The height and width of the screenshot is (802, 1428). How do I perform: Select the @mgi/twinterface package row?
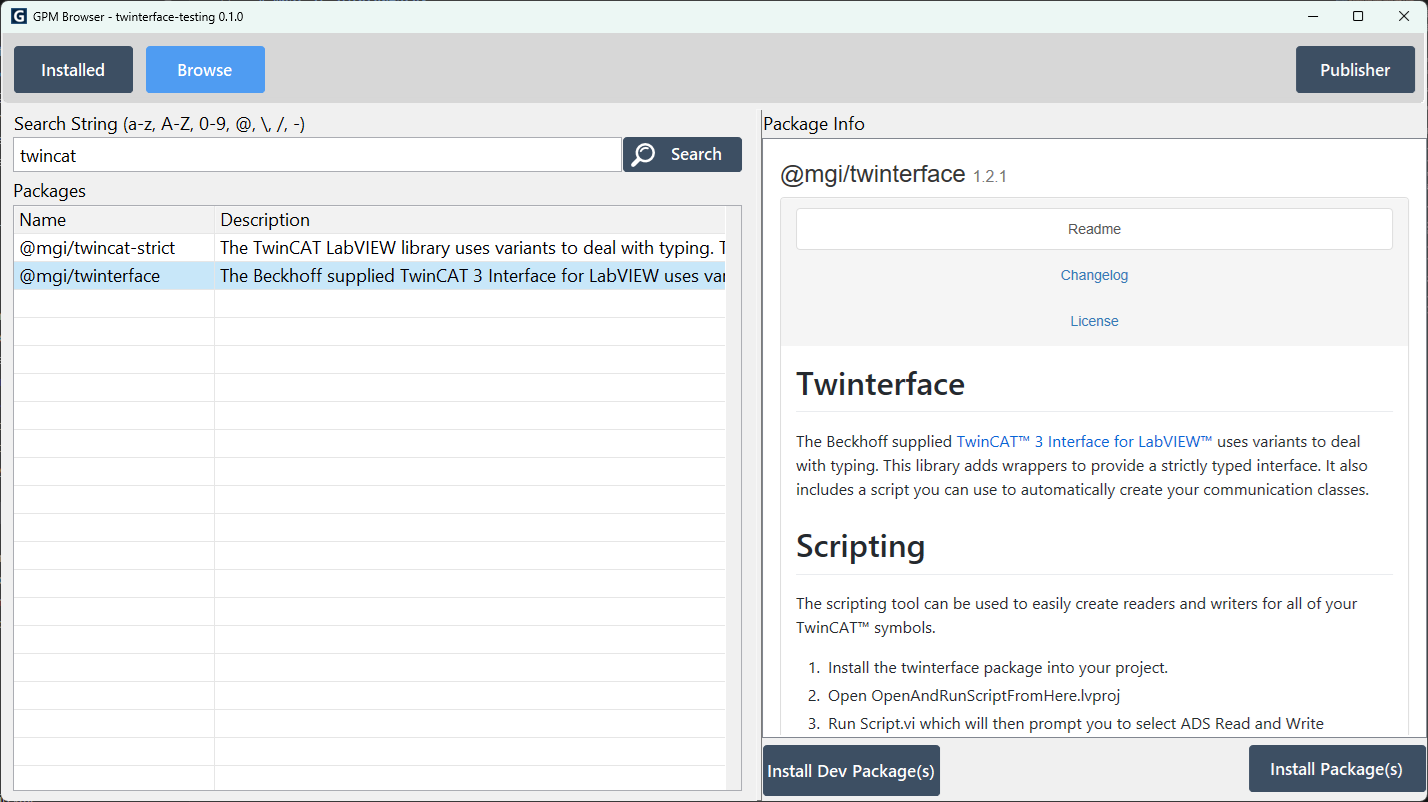[x=370, y=276]
